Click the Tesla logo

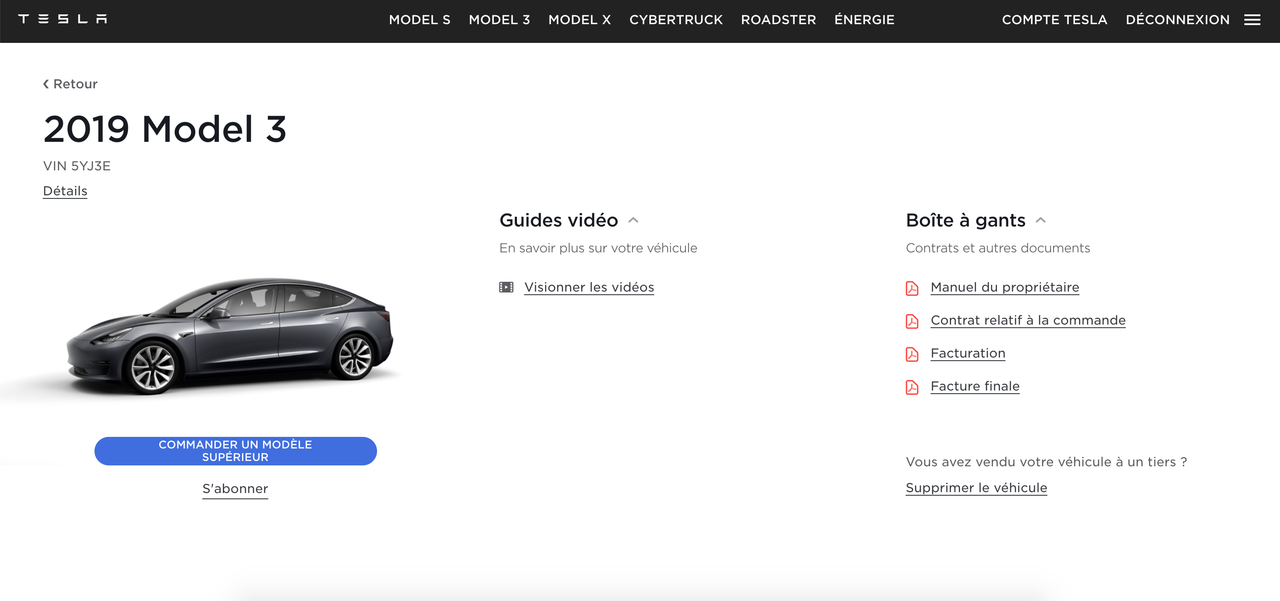pos(63,19)
